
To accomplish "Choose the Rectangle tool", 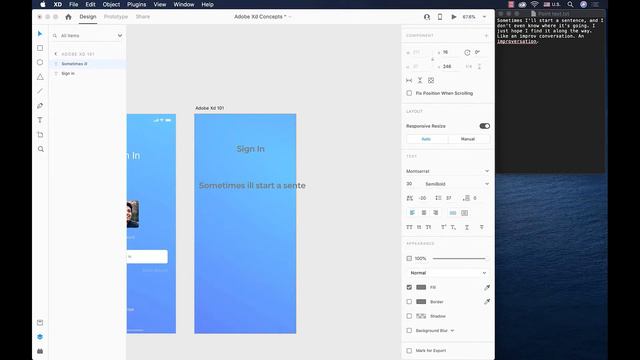I will [40, 48].
